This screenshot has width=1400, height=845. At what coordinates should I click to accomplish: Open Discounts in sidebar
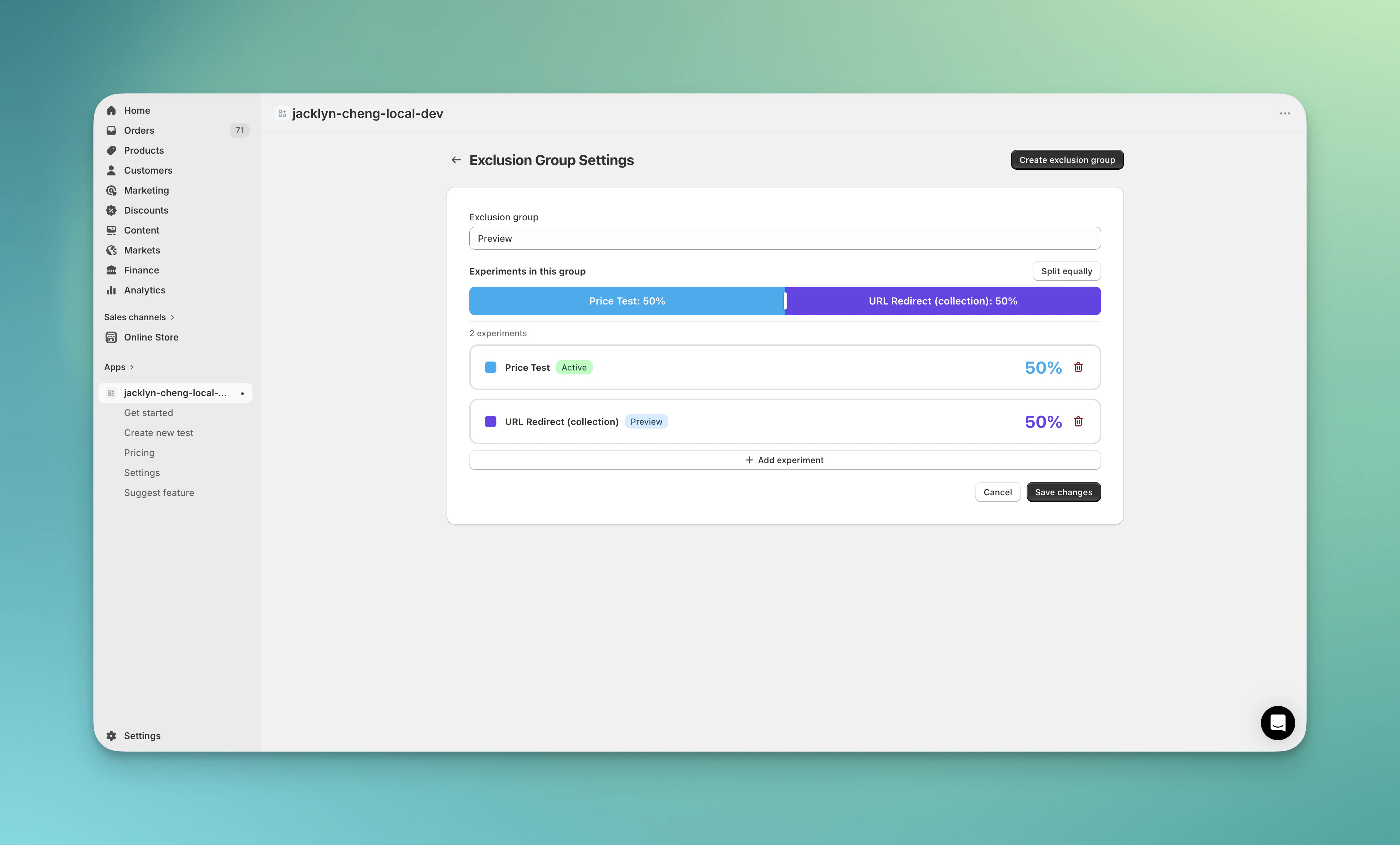(175, 210)
